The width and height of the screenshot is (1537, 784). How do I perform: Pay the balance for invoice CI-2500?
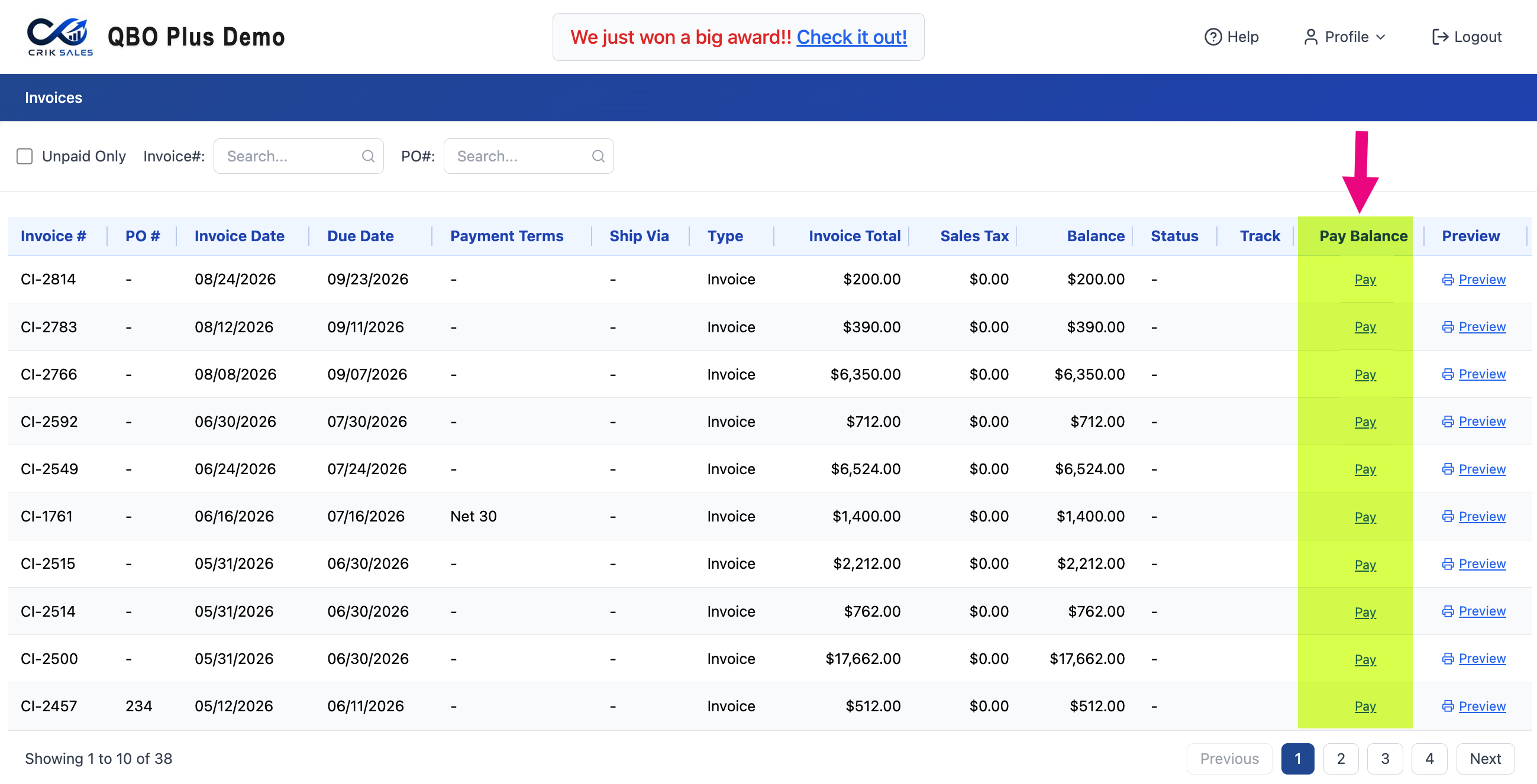[x=1365, y=659]
